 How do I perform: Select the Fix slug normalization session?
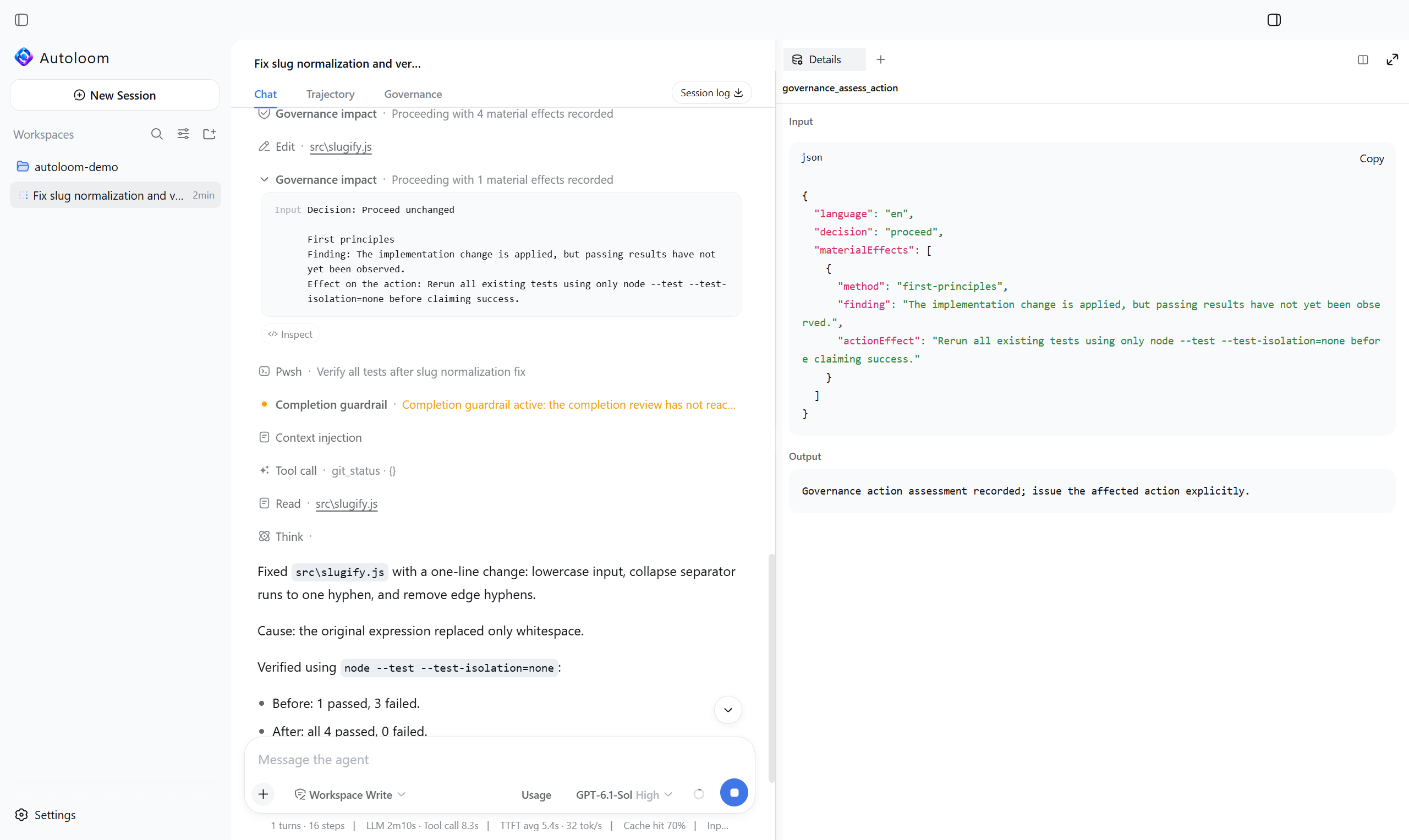(x=116, y=195)
